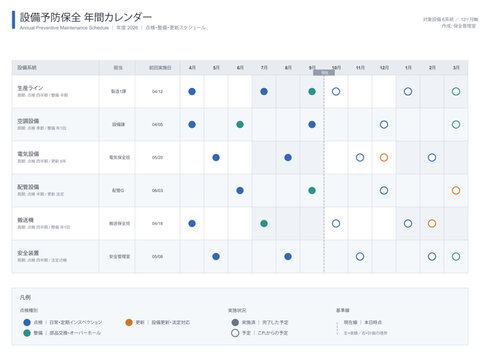The width and height of the screenshot is (480, 360).
Task: Click the 空調設備 row name
Action: point(28,121)
